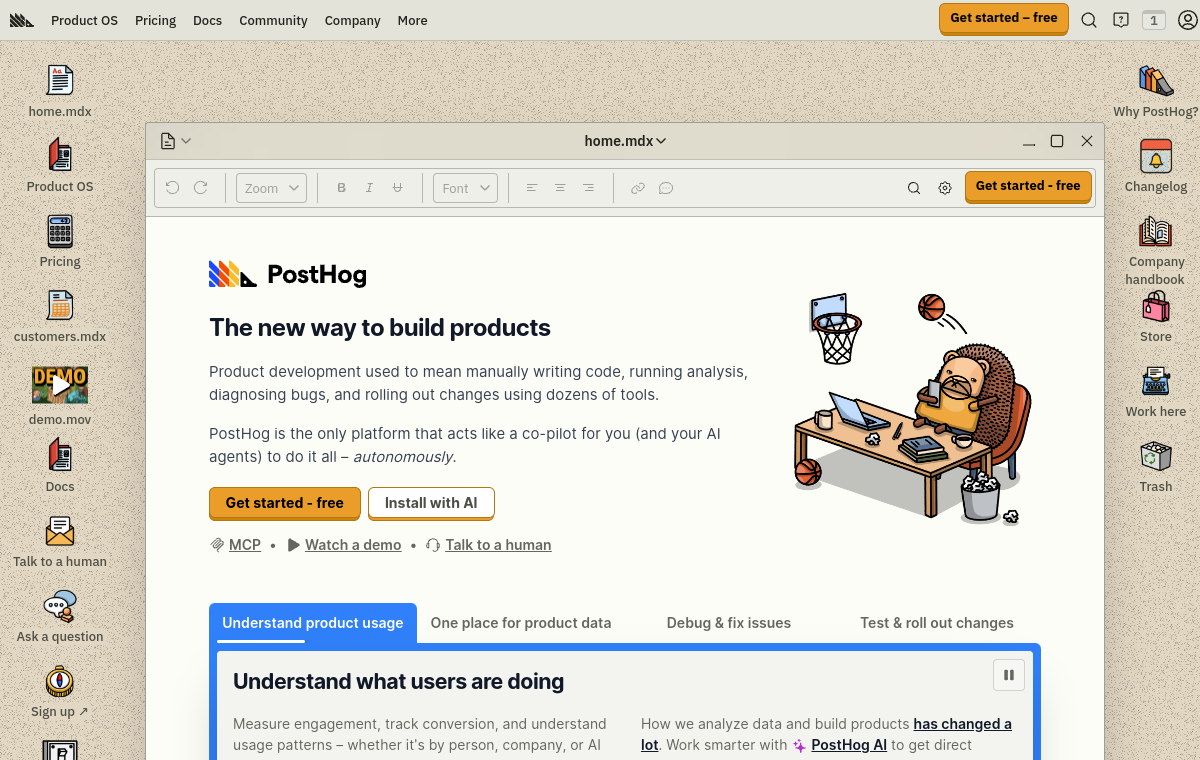This screenshot has width=1200, height=760.
Task: Switch to Test & roll out changes tab
Action: [x=937, y=623]
